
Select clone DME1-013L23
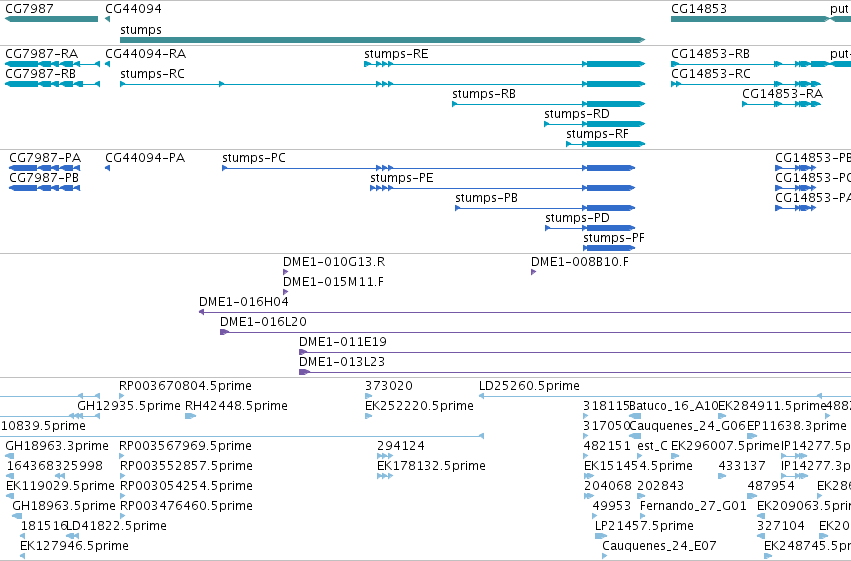[x=575, y=372]
